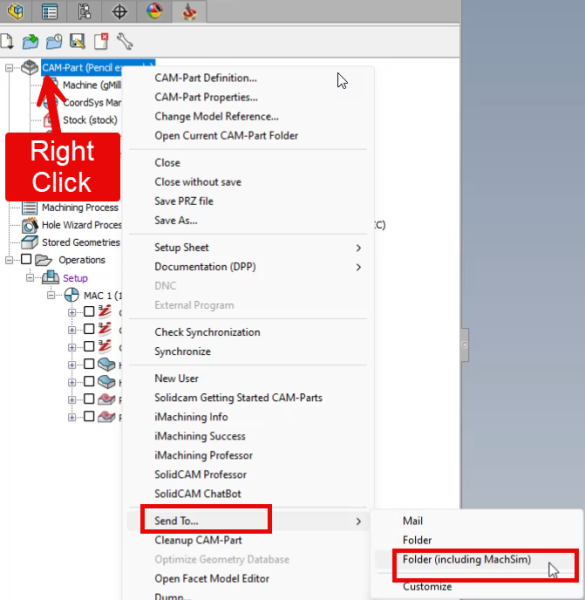
Task: Click the Machining Process list icon
Action: (29, 207)
